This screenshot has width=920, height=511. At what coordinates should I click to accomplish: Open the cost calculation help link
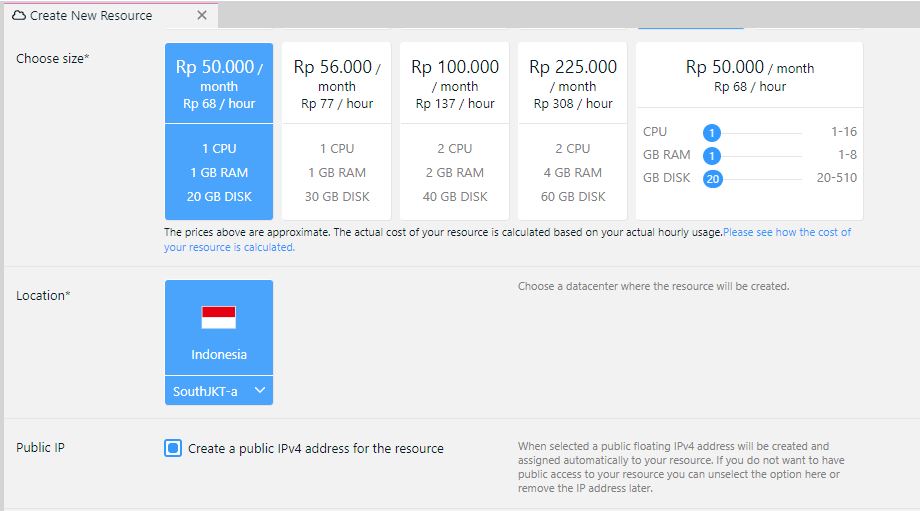(x=786, y=232)
